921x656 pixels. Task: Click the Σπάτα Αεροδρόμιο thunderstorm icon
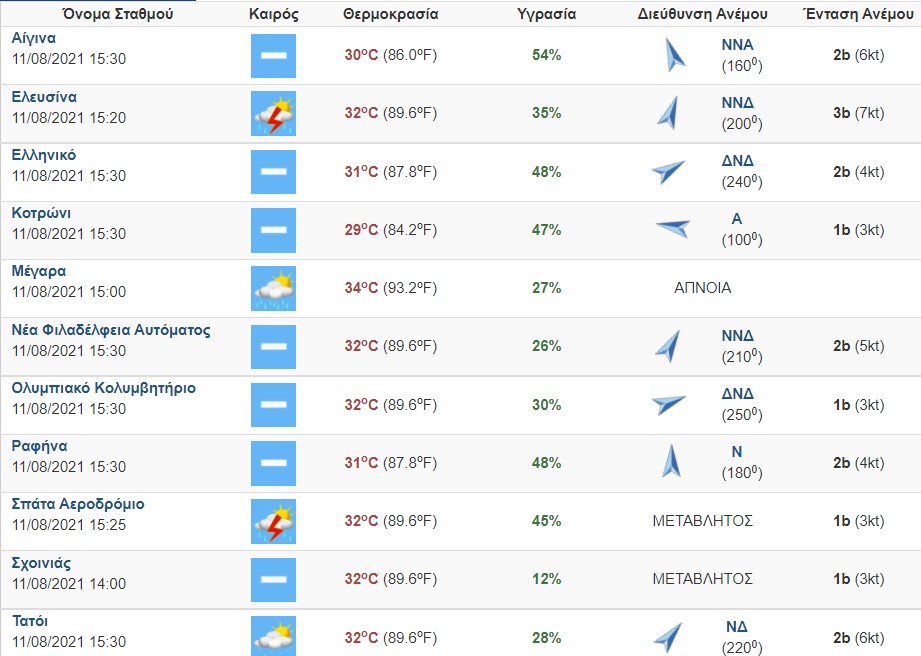pos(273,521)
